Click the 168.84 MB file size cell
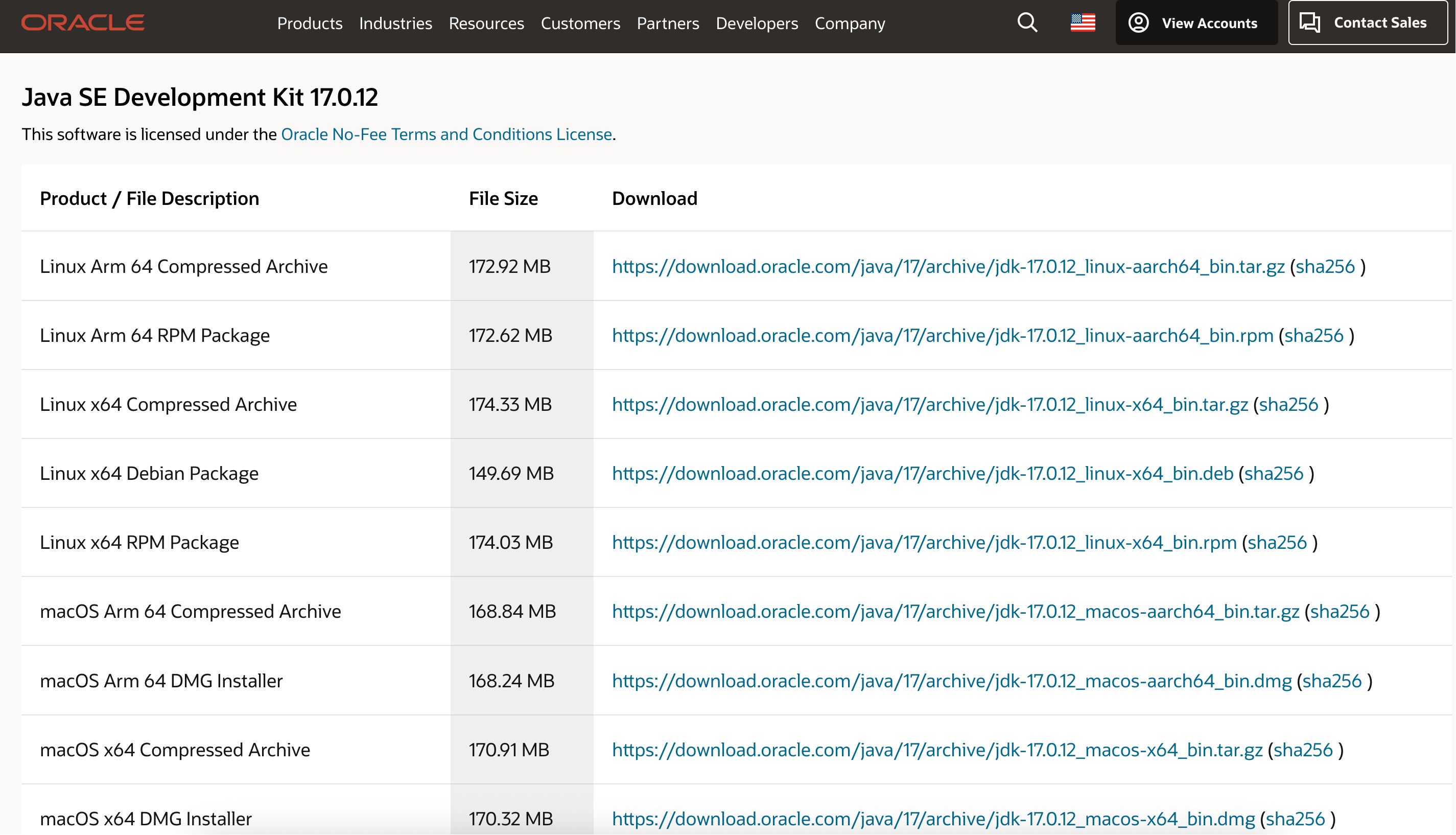The image size is (1456, 835). click(x=522, y=611)
